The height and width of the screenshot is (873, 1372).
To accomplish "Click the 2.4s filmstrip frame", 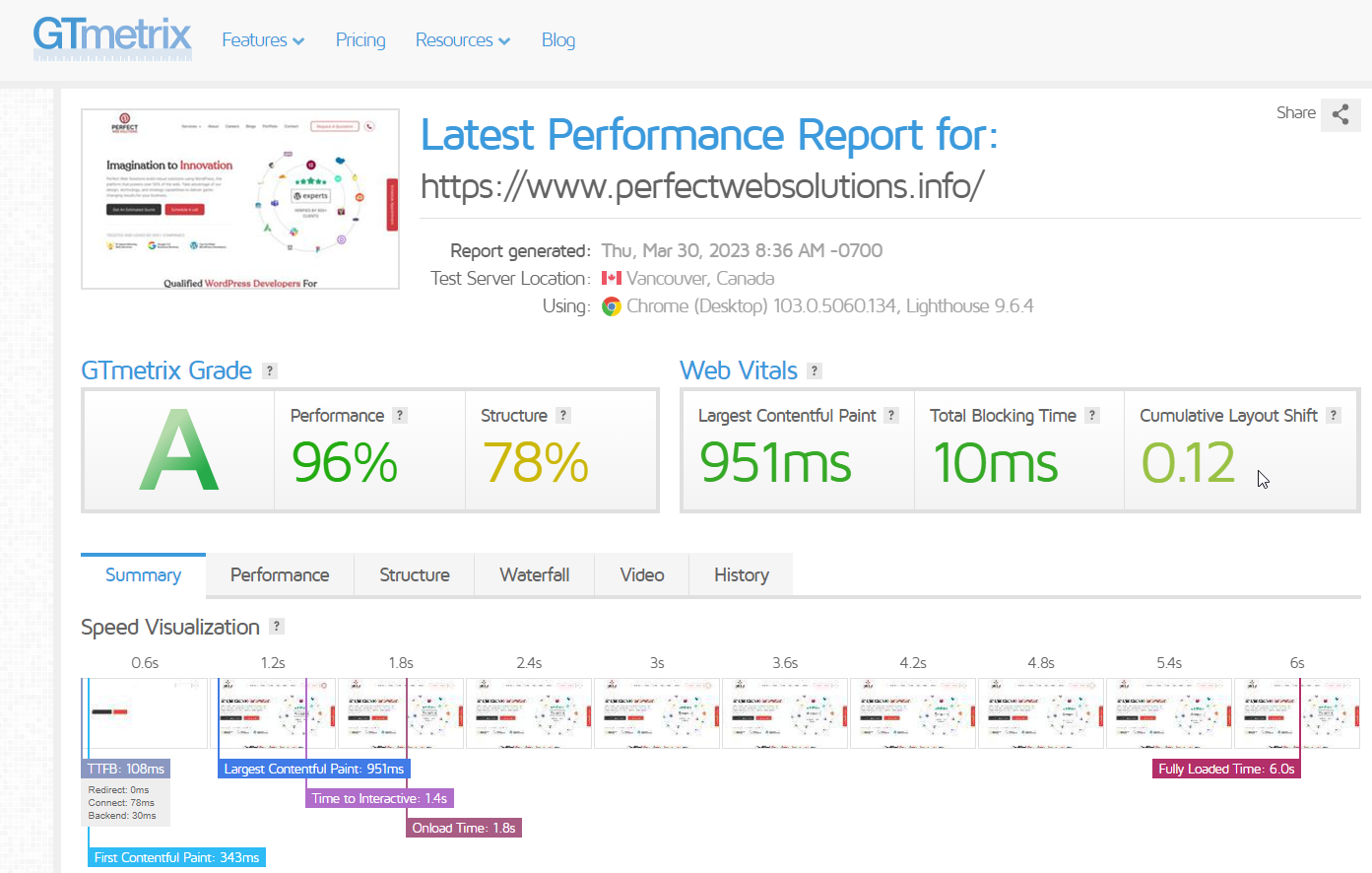I will (x=529, y=713).
